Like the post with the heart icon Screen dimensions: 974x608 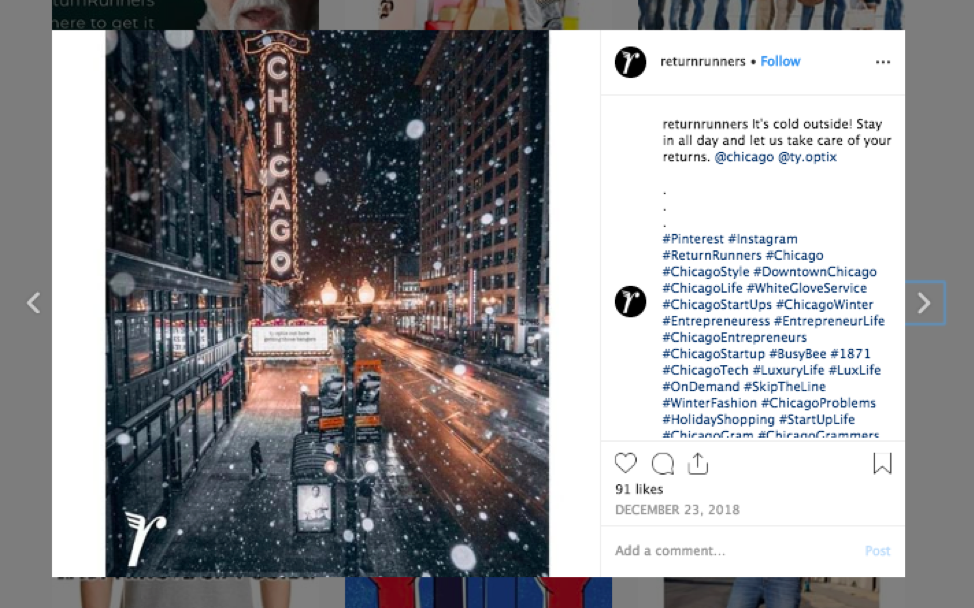[626, 464]
